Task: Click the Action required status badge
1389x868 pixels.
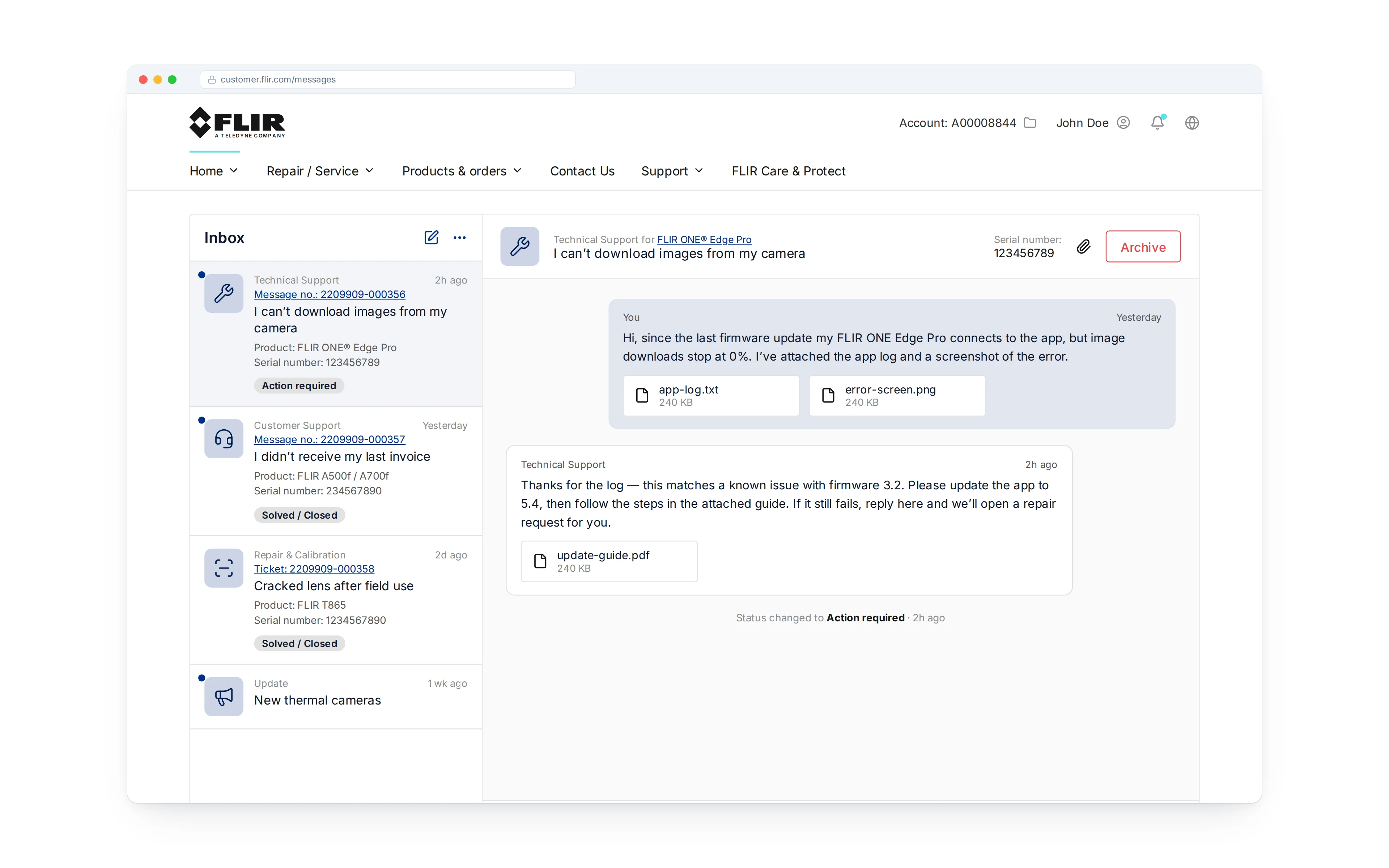Action: 299,386
